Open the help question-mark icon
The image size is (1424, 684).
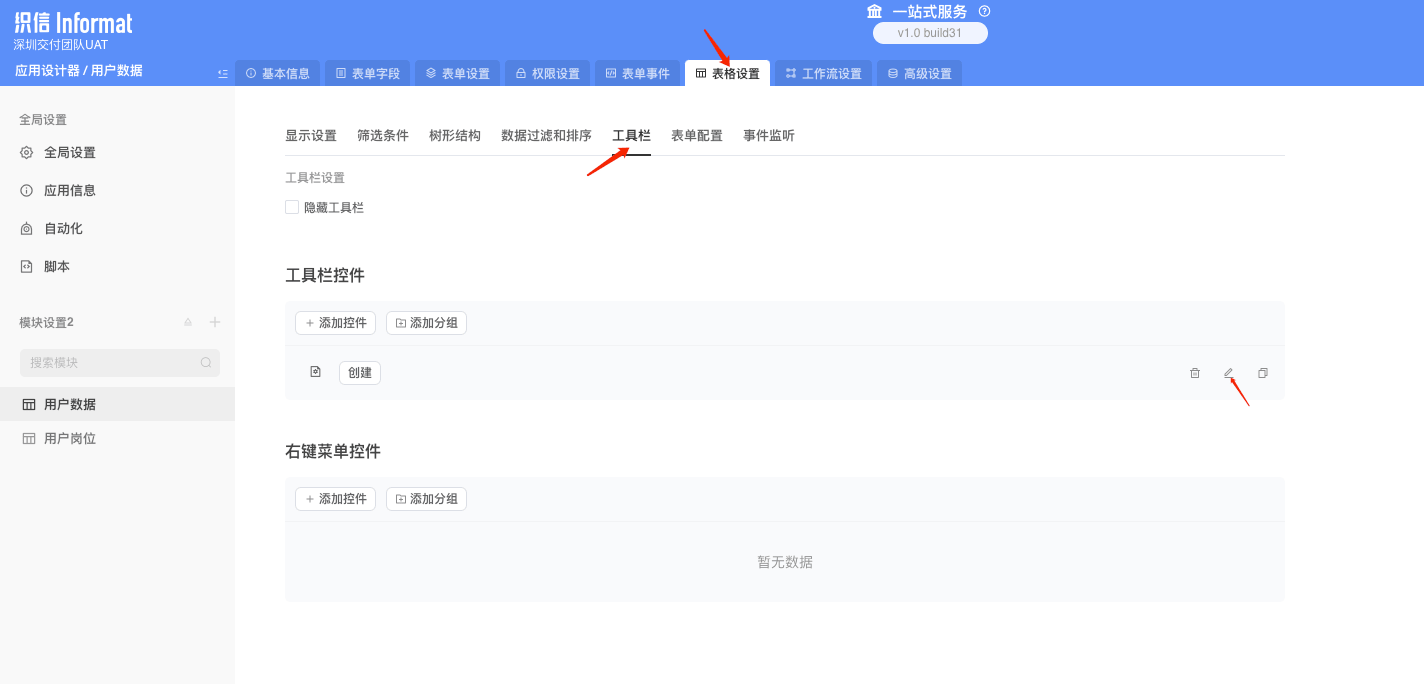pos(983,11)
